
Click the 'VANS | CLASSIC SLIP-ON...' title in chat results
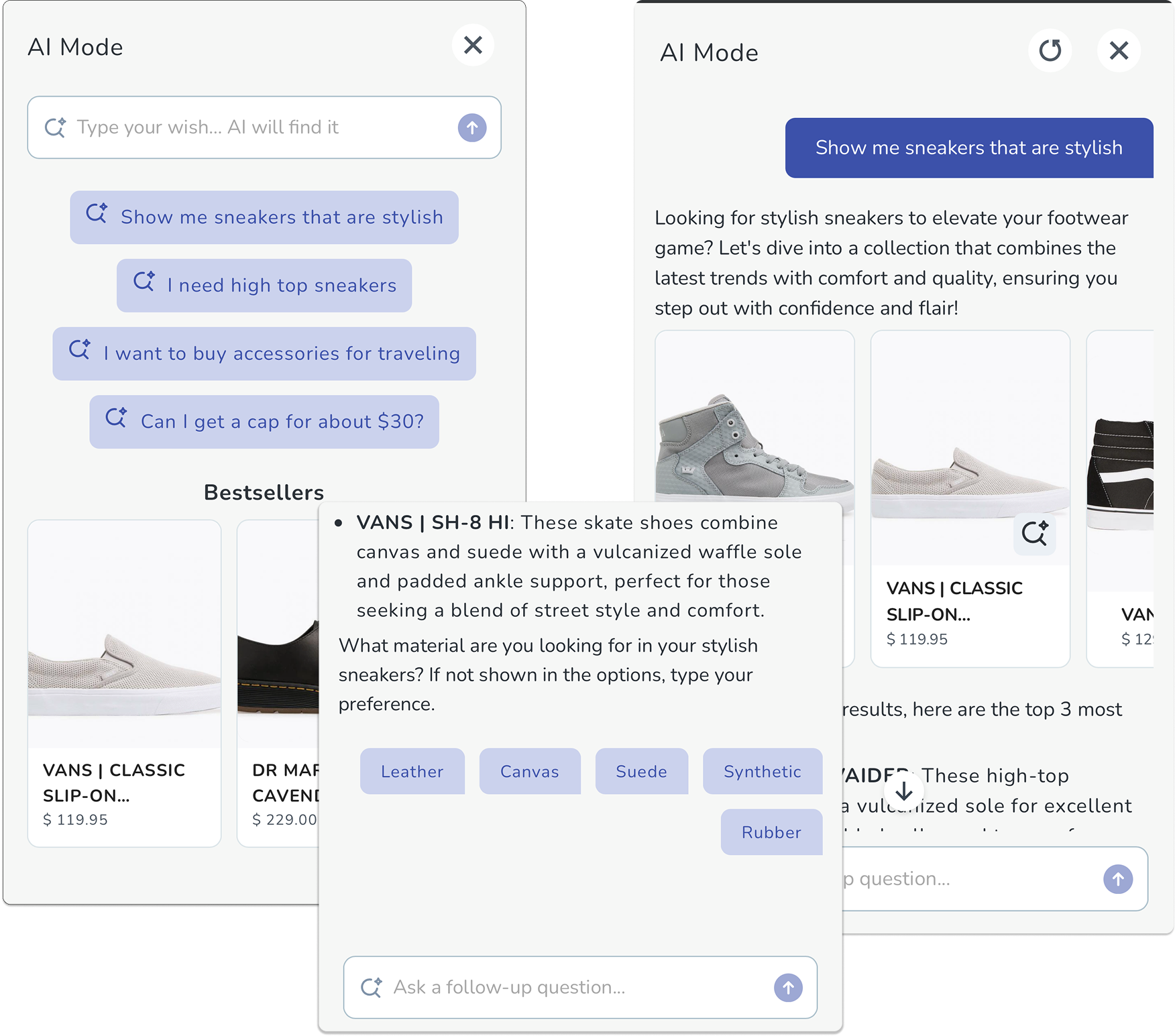954,601
